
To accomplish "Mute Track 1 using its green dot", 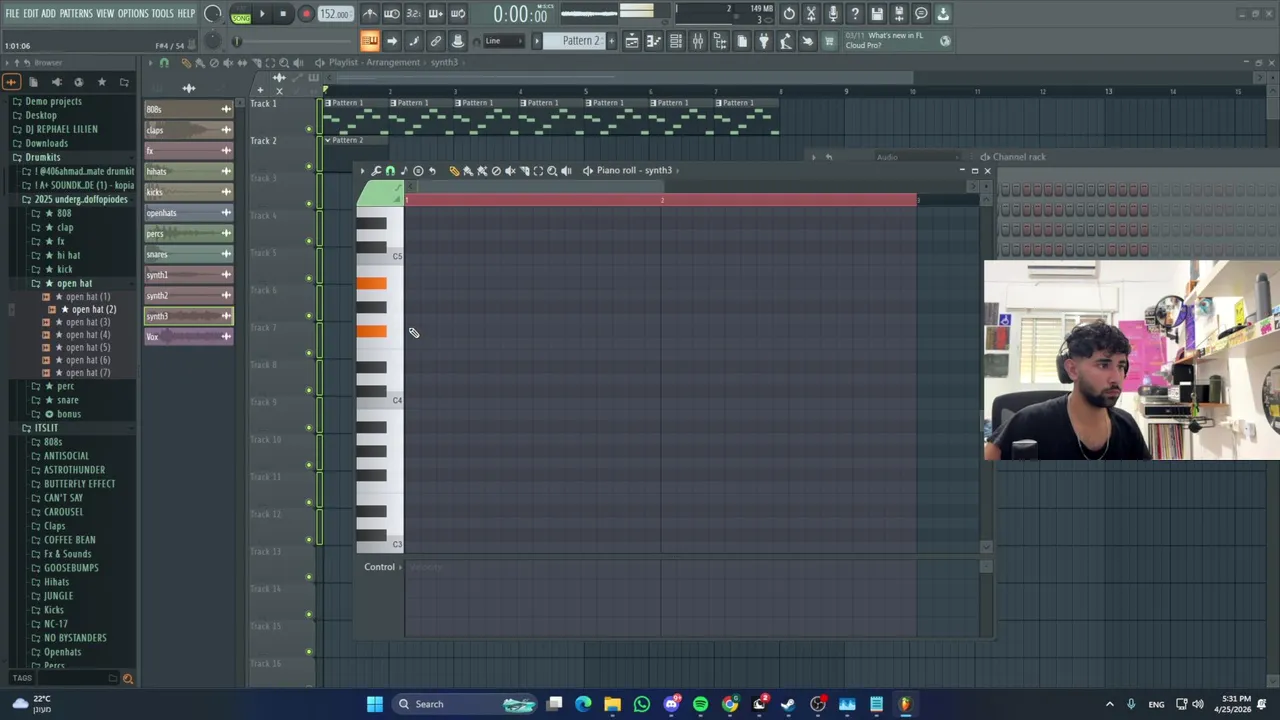I will click(x=309, y=128).
